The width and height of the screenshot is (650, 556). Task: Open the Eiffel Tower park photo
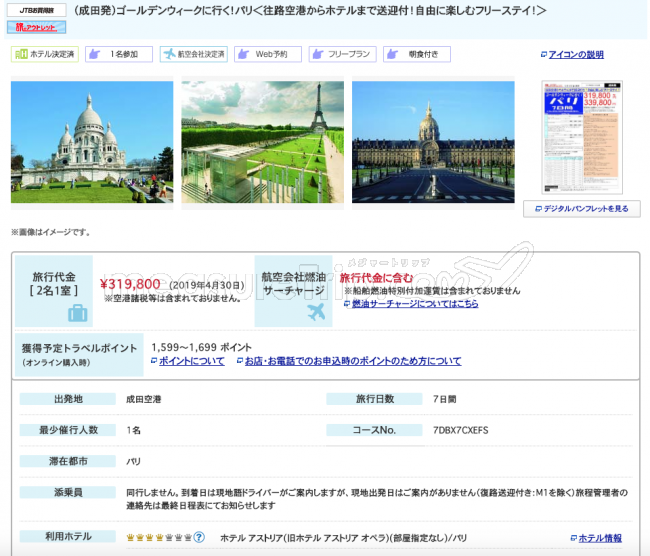262,142
